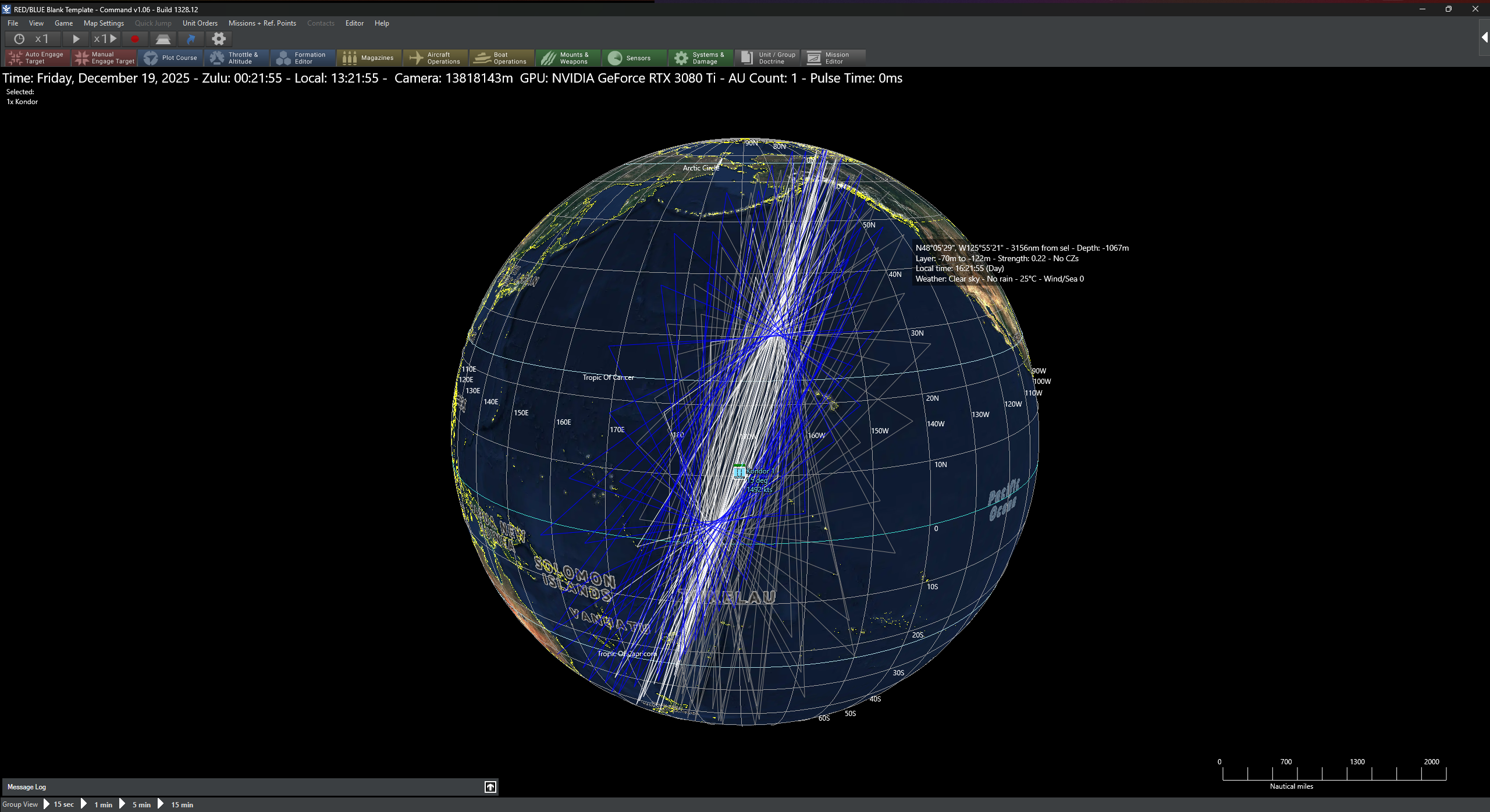Image resolution: width=1490 pixels, height=812 pixels.
Task: Select the Kondor 1 unit icon on globe
Action: coord(739,471)
